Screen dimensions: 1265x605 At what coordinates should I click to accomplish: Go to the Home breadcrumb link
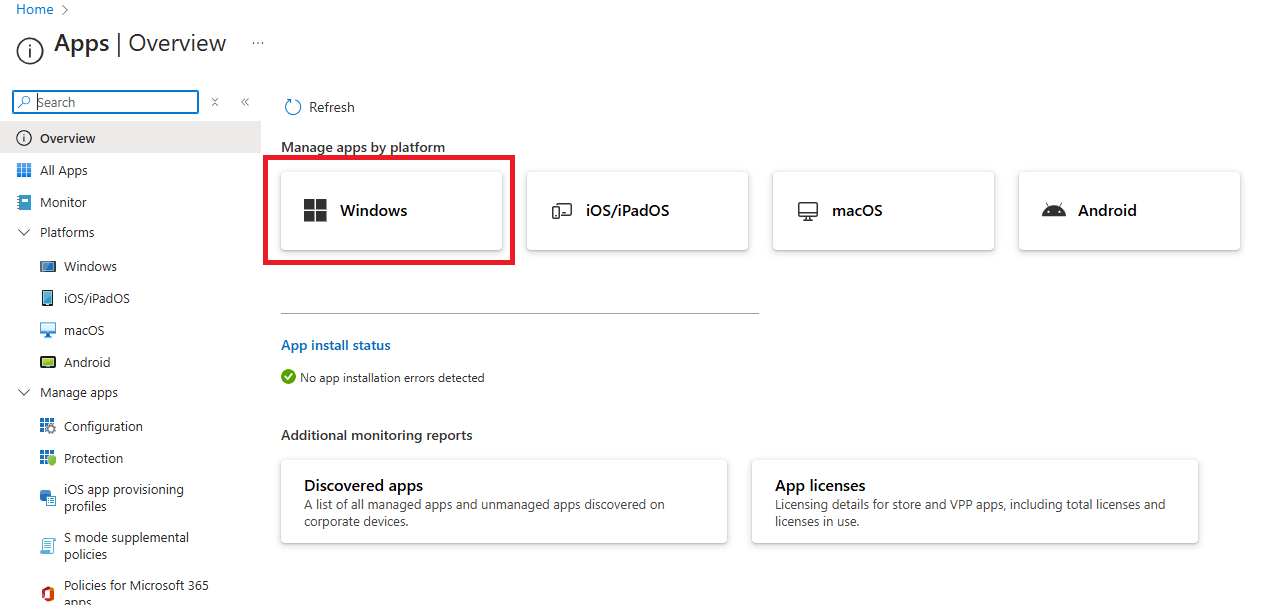point(35,9)
